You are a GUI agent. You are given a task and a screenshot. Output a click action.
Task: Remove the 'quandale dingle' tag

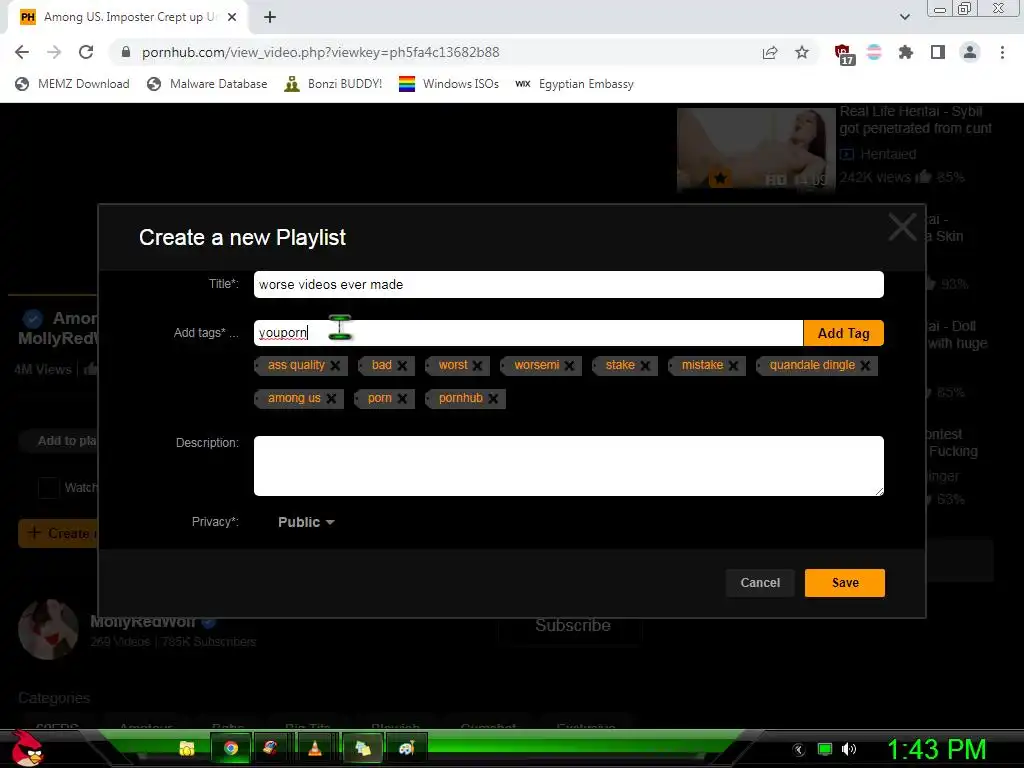point(865,366)
